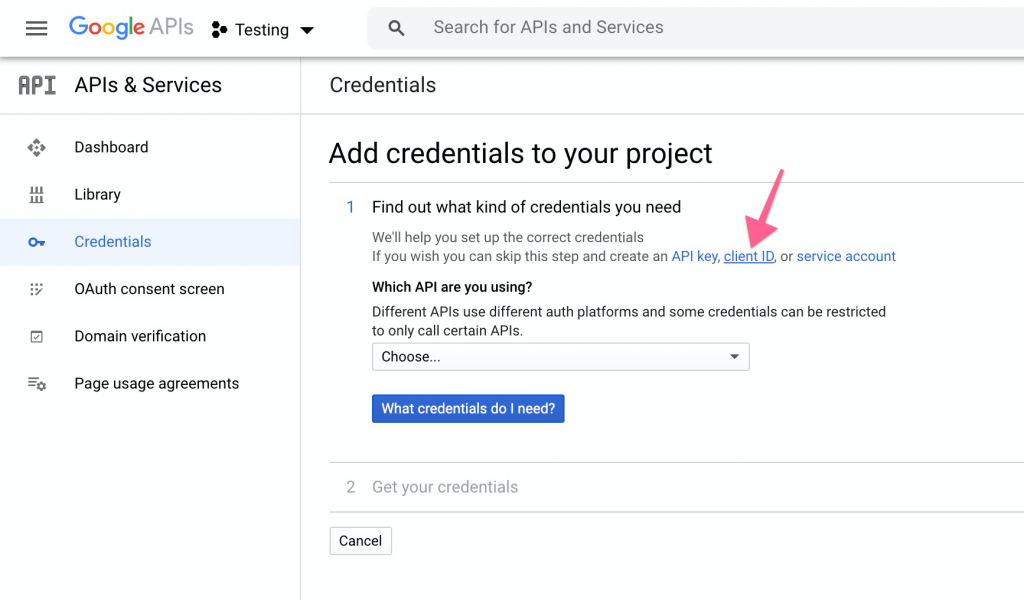Click the Page usage agreements icon
Image resolution: width=1024 pixels, height=600 pixels.
pyautogui.click(x=37, y=384)
